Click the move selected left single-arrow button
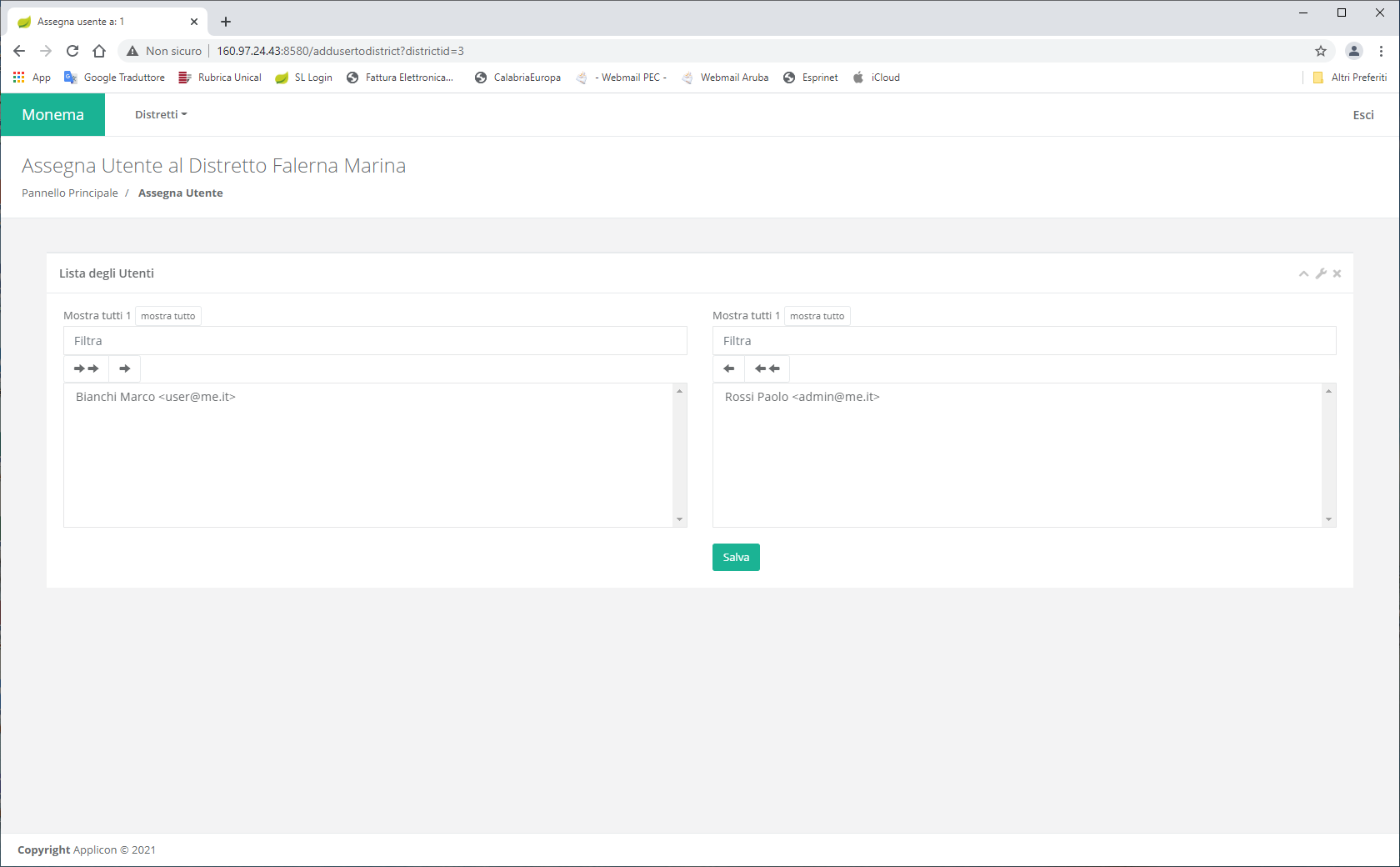The image size is (1400, 867). click(728, 368)
